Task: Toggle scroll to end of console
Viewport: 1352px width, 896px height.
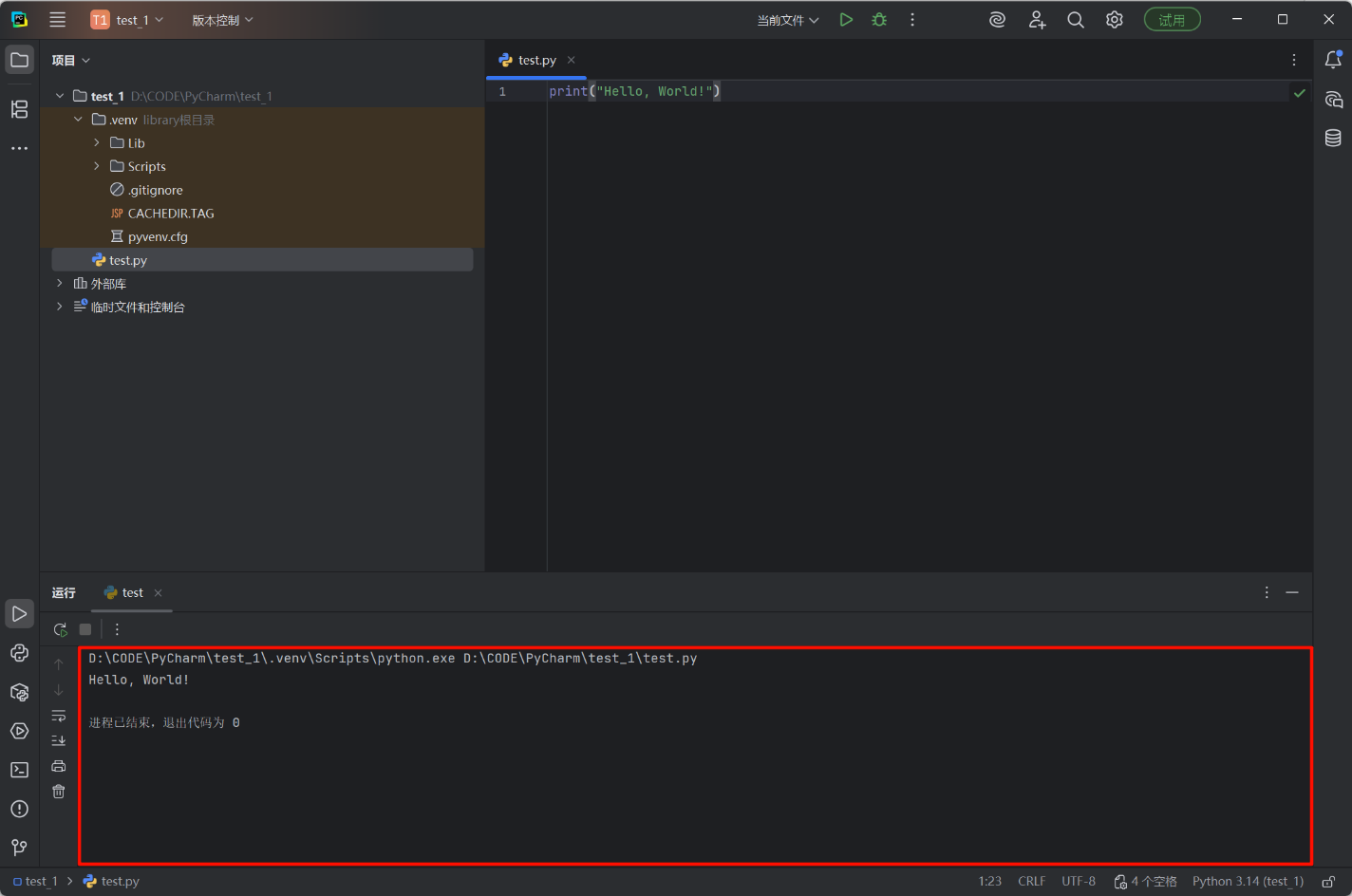Action: (59, 740)
